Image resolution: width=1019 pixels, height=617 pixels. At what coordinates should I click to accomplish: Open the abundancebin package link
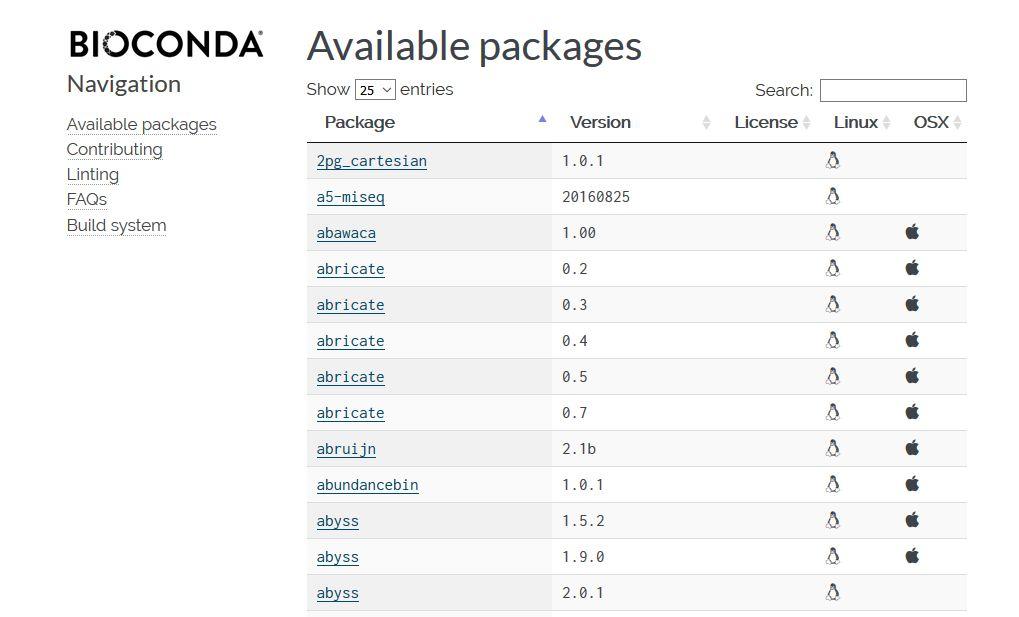(x=367, y=485)
